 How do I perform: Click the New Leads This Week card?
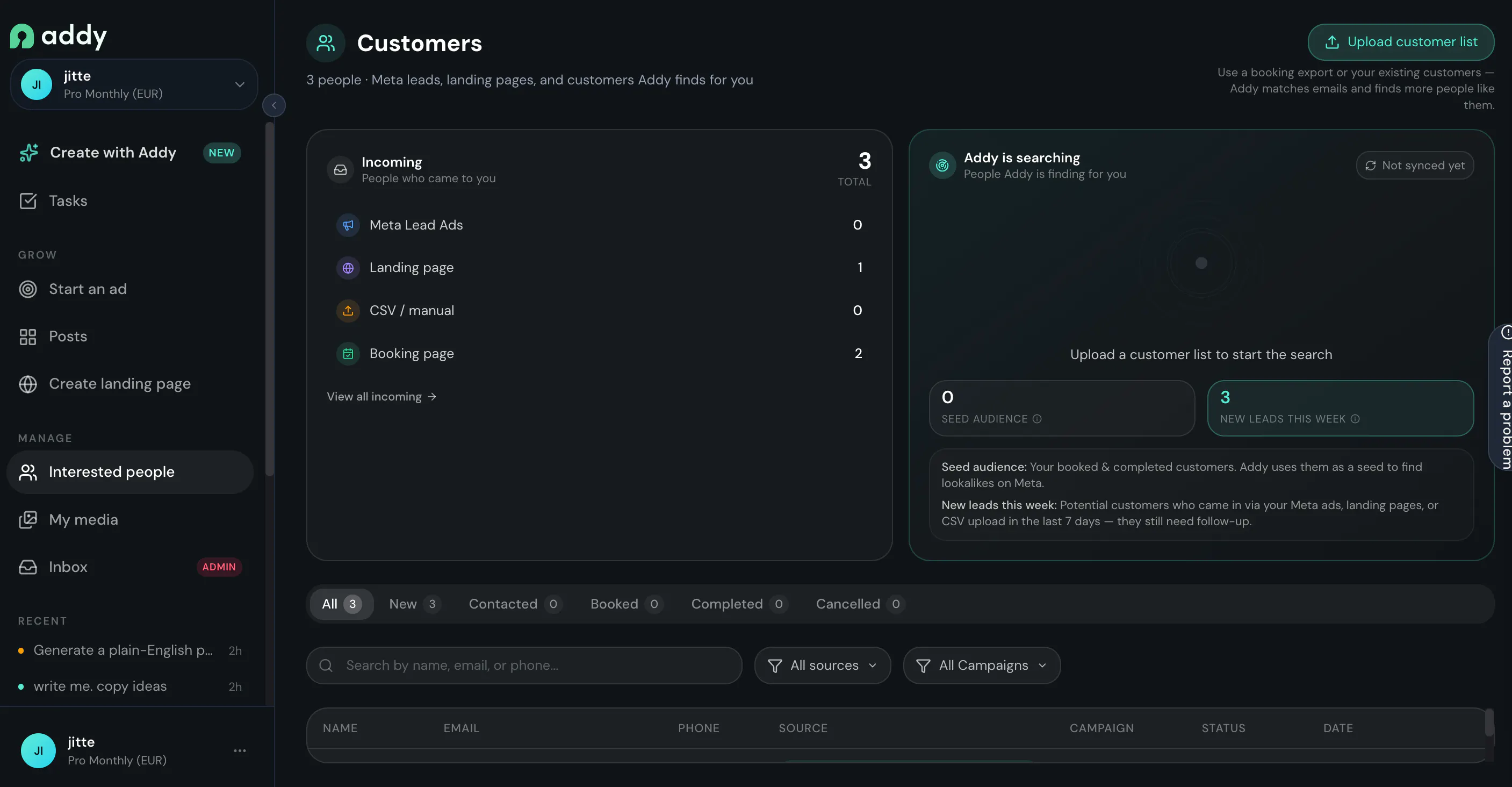1341,408
